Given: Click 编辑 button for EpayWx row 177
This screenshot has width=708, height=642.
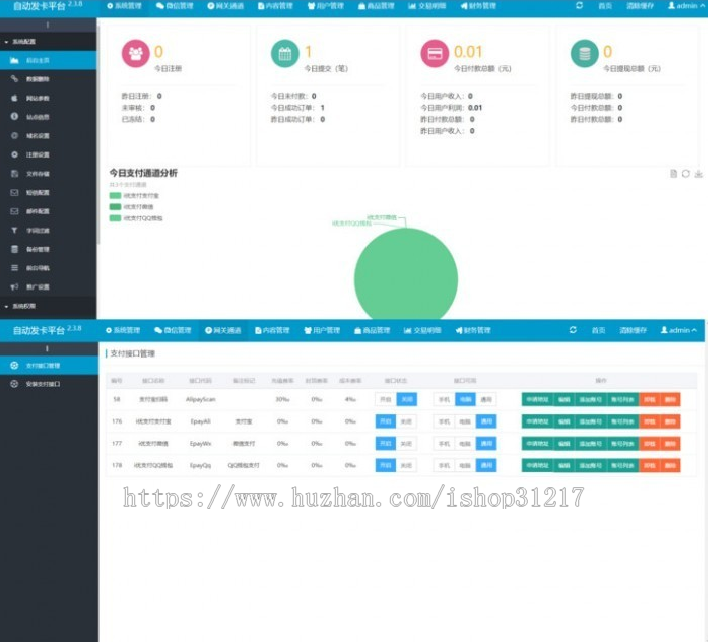Looking at the screenshot, I should click(x=564, y=443).
